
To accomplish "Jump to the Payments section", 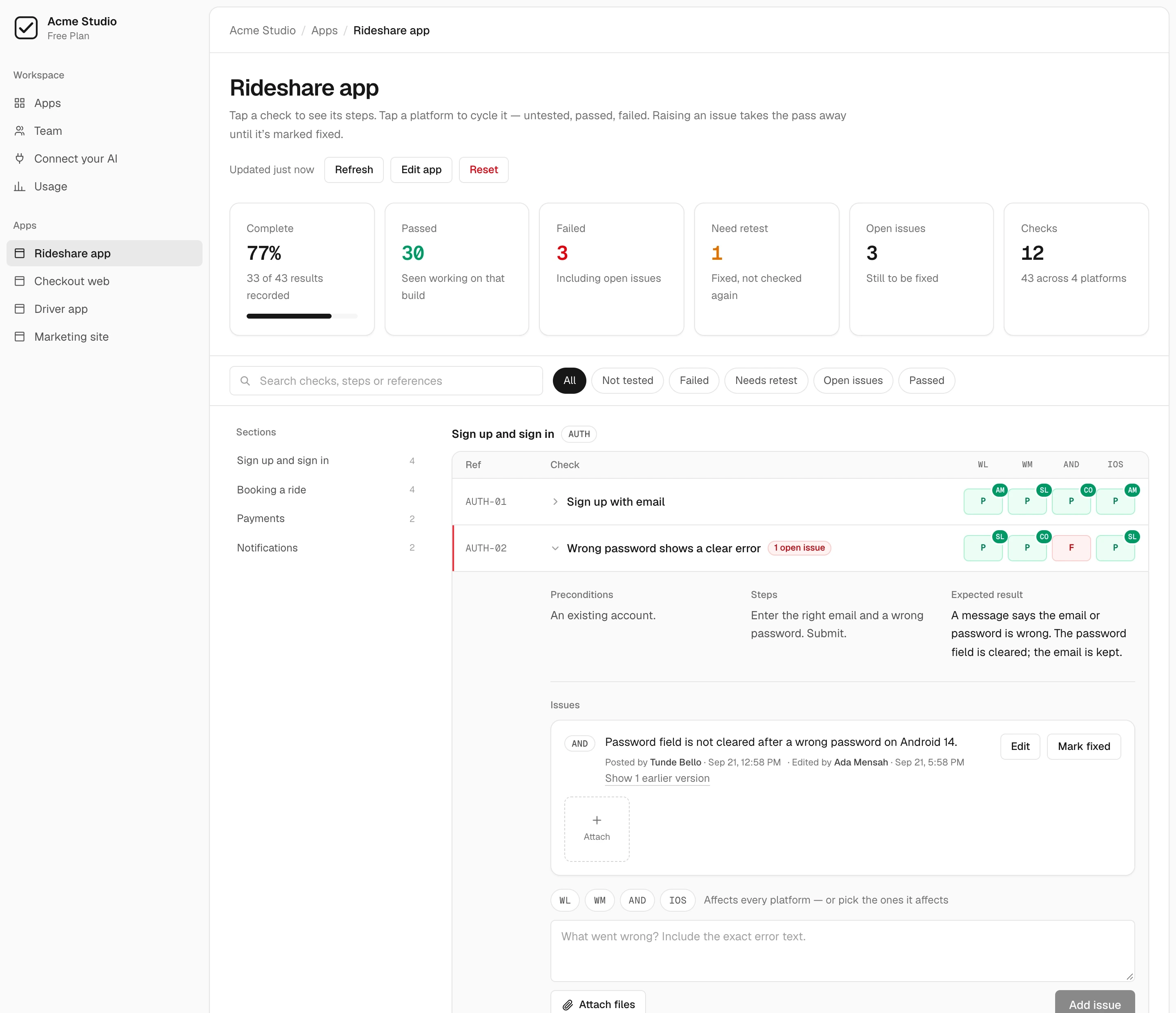I will [326, 518].
